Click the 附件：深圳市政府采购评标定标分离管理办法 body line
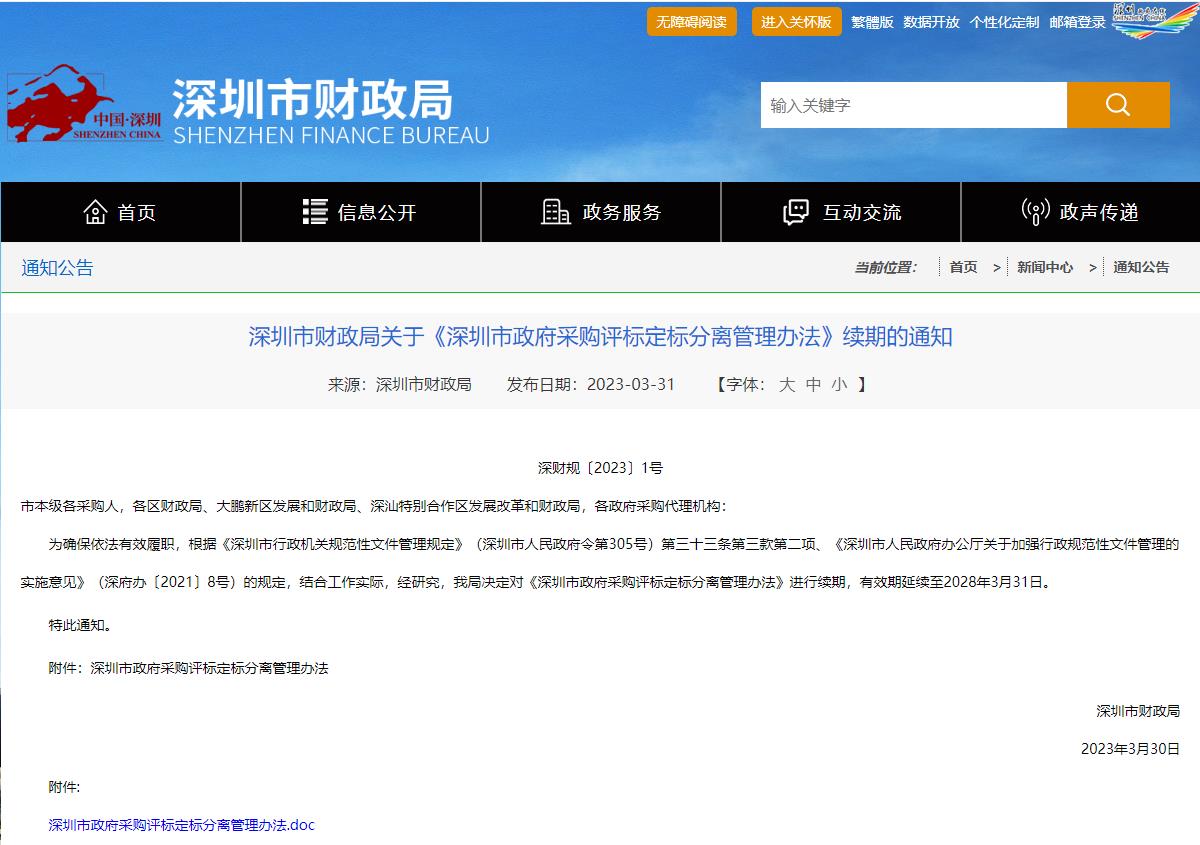Screen dimensions: 1200x845 188,667
